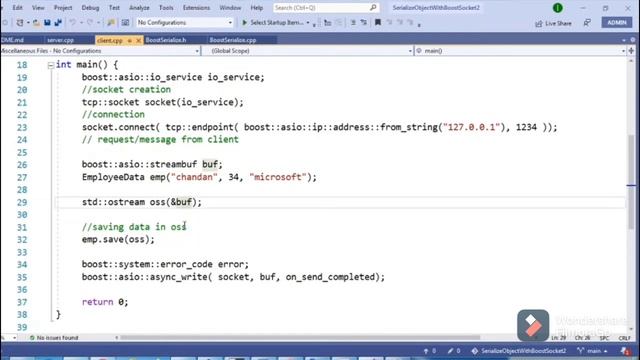Click the "microsoft" string on line 27
This screenshot has height=360, width=640.
[278, 177]
